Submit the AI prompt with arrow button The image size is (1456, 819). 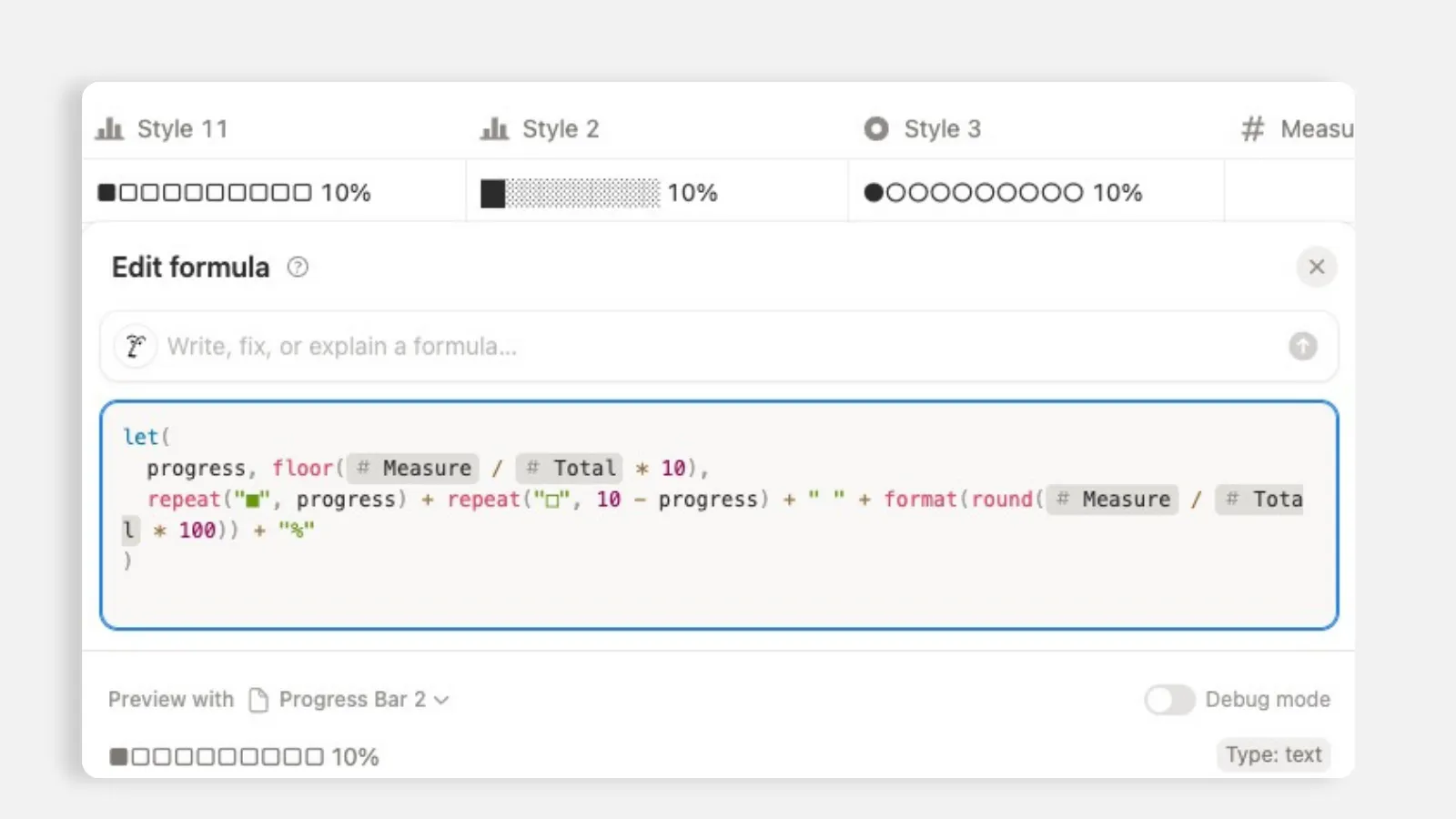click(1303, 346)
